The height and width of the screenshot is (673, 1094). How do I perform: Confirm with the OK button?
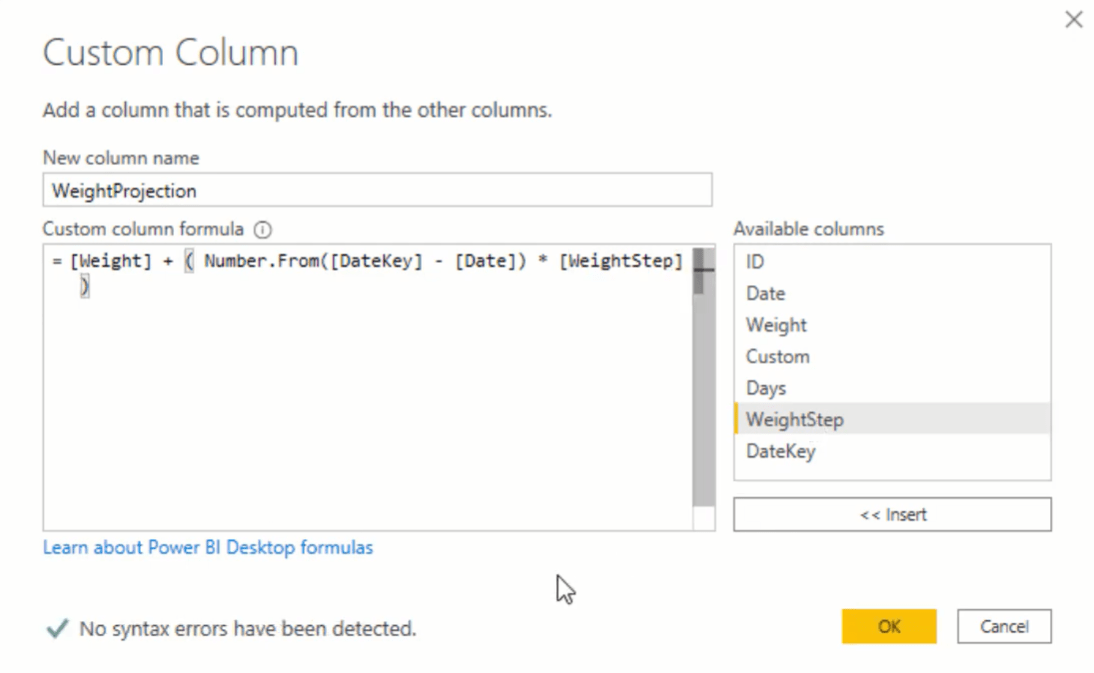(889, 626)
